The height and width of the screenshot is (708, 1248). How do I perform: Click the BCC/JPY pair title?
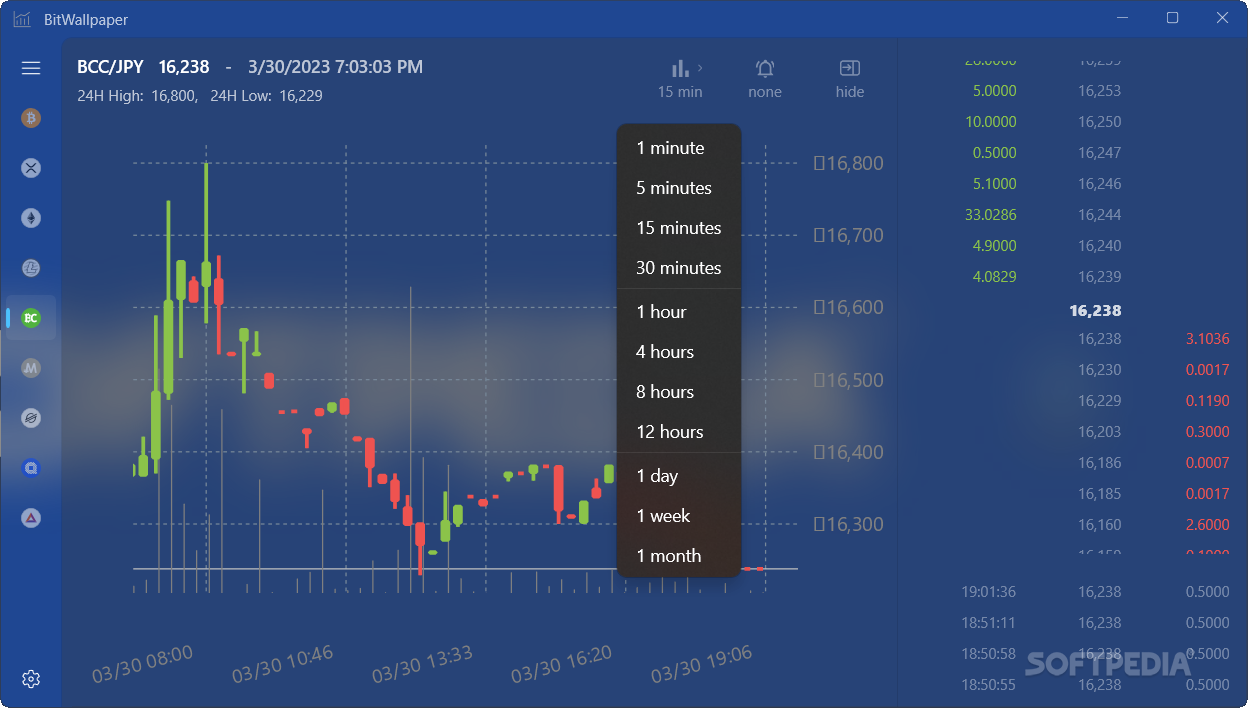pos(110,67)
